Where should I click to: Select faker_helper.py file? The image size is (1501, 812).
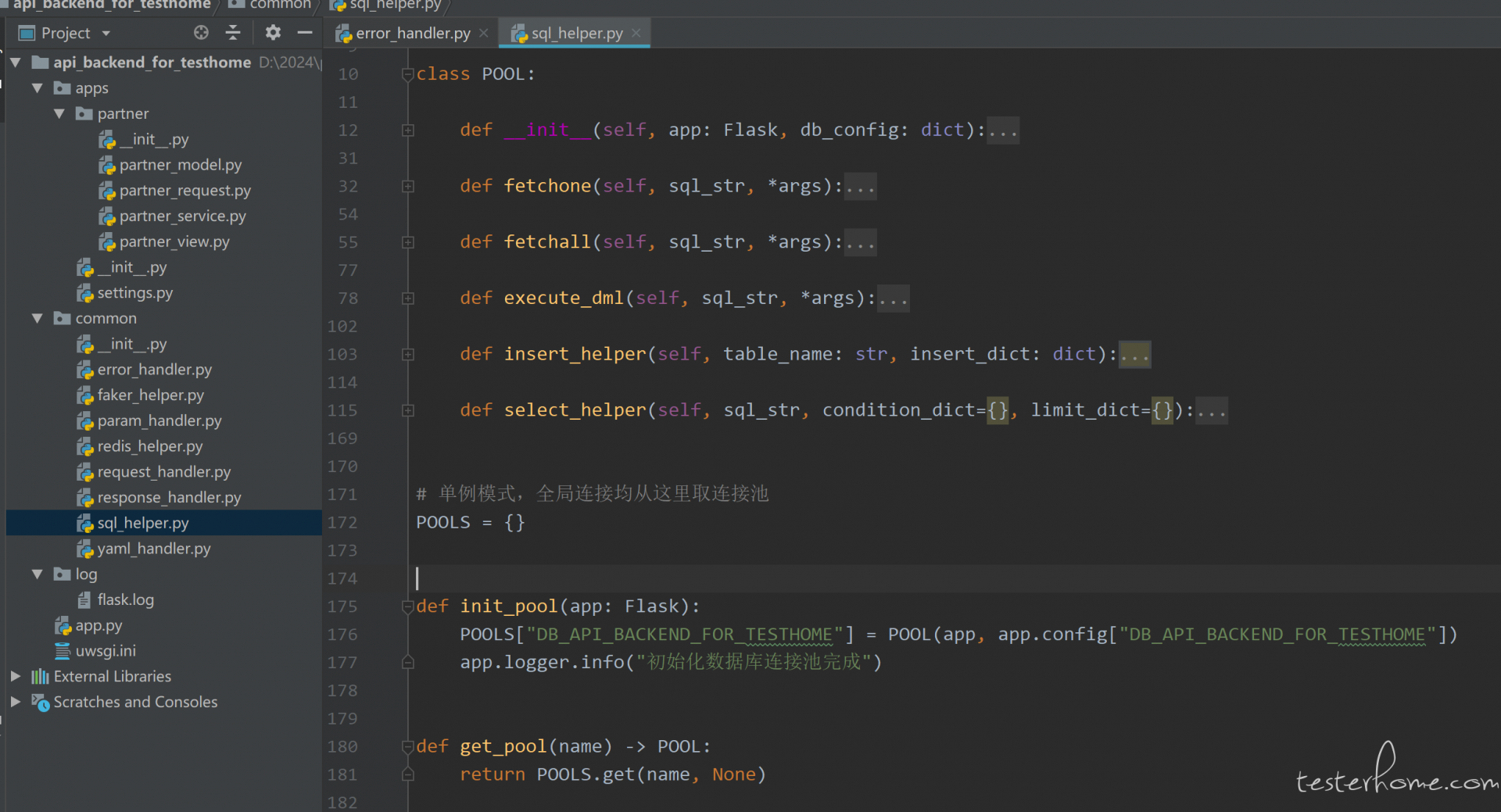pos(151,395)
